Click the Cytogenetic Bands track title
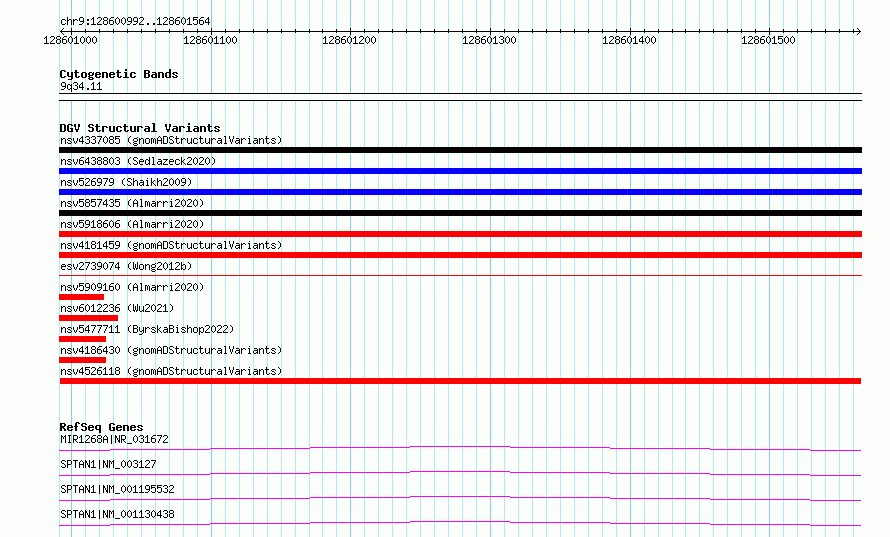Screen dimensions: 890x537 pyautogui.click(x=119, y=74)
